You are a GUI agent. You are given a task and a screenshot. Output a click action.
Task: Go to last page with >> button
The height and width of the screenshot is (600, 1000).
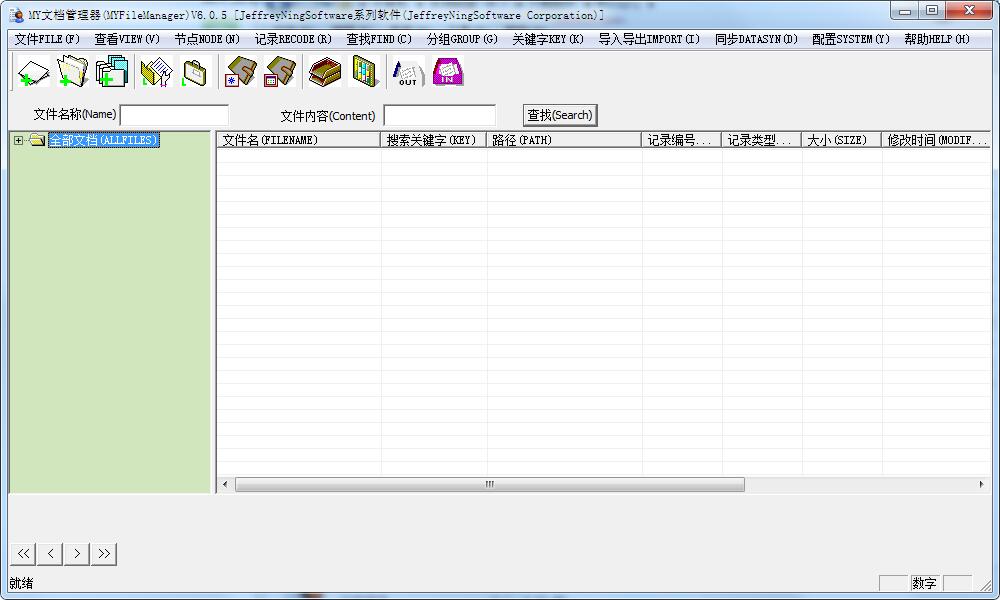coord(104,553)
